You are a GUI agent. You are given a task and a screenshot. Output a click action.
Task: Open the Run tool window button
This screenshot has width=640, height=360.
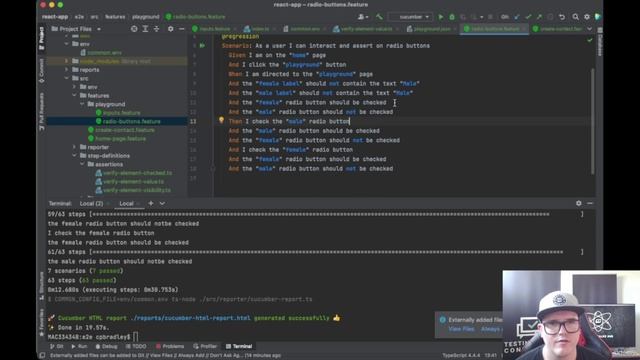(79, 346)
